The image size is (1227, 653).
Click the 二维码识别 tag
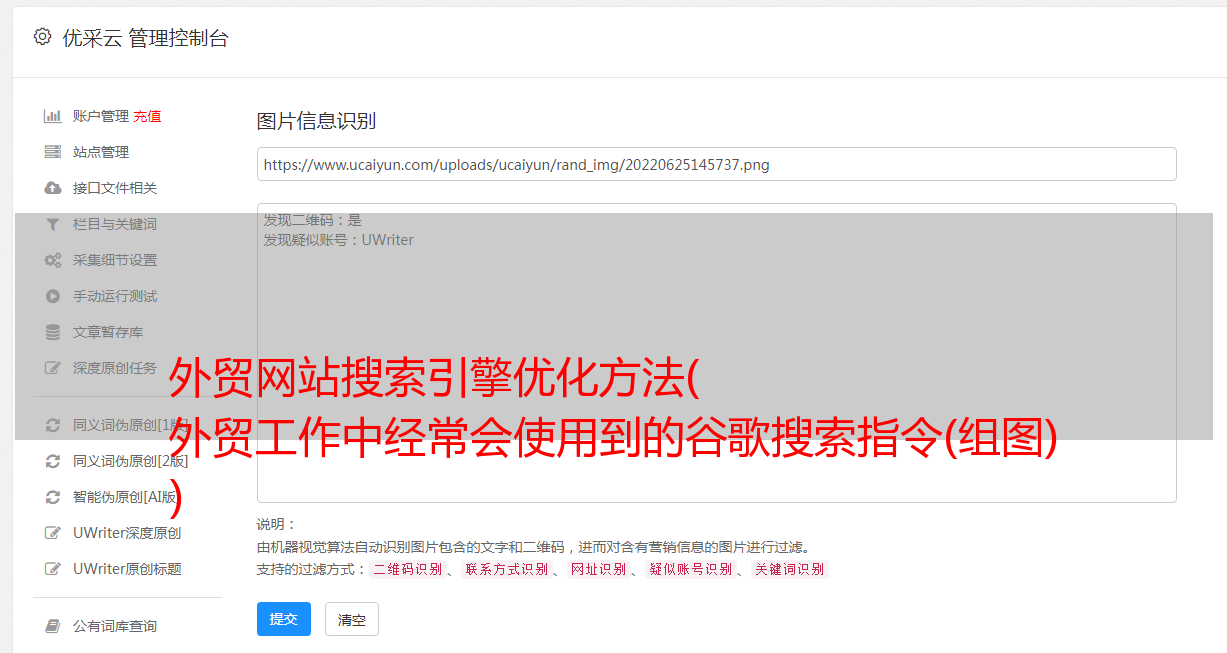[x=407, y=569]
